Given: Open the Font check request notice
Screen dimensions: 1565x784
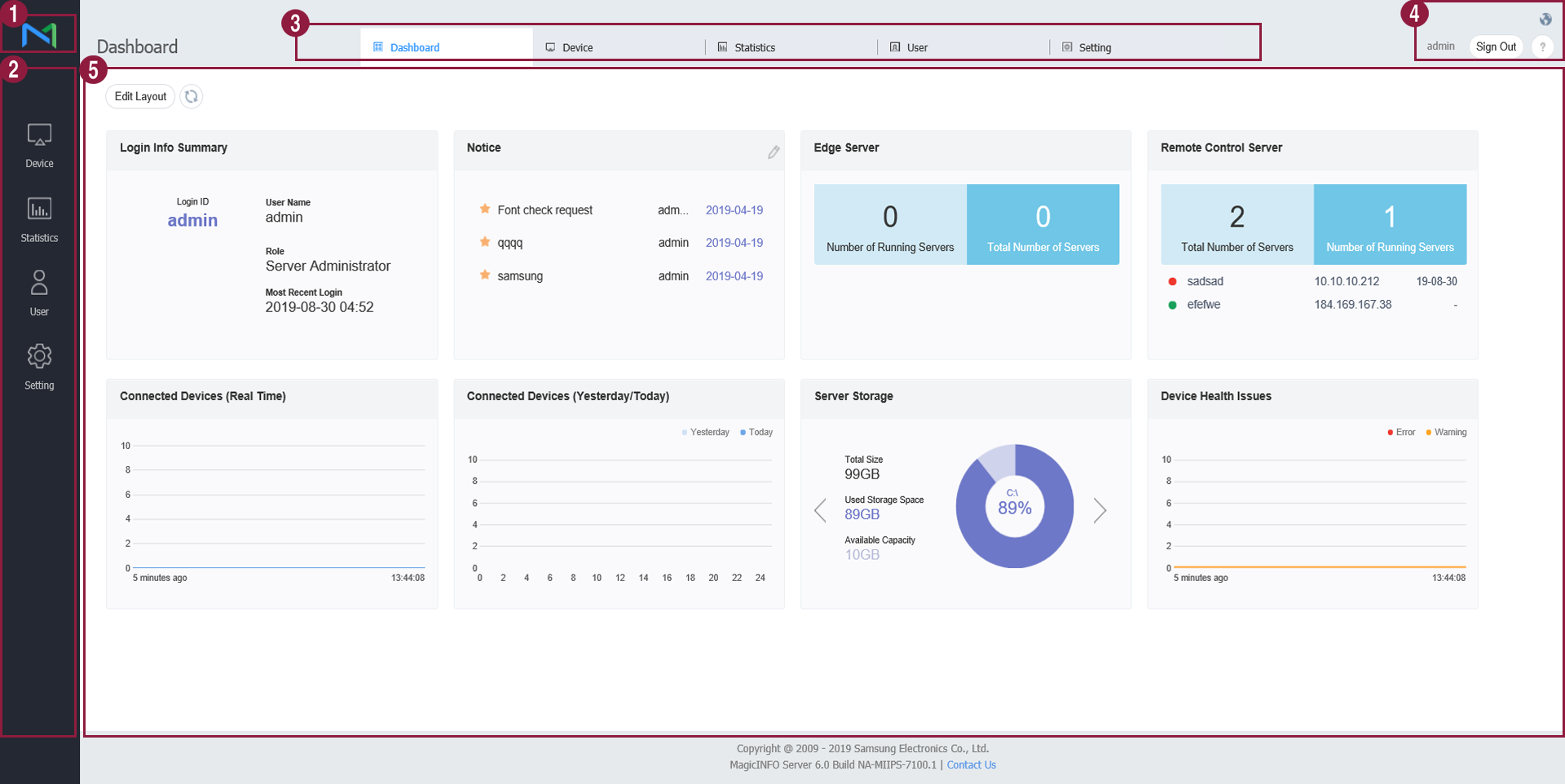Looking at the screenshot, I should [544, 210].
